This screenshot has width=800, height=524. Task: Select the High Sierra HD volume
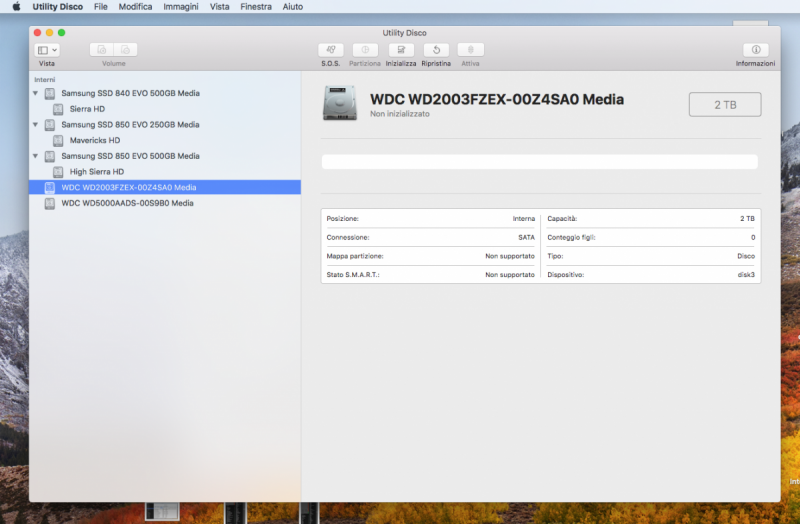point(96,172)
